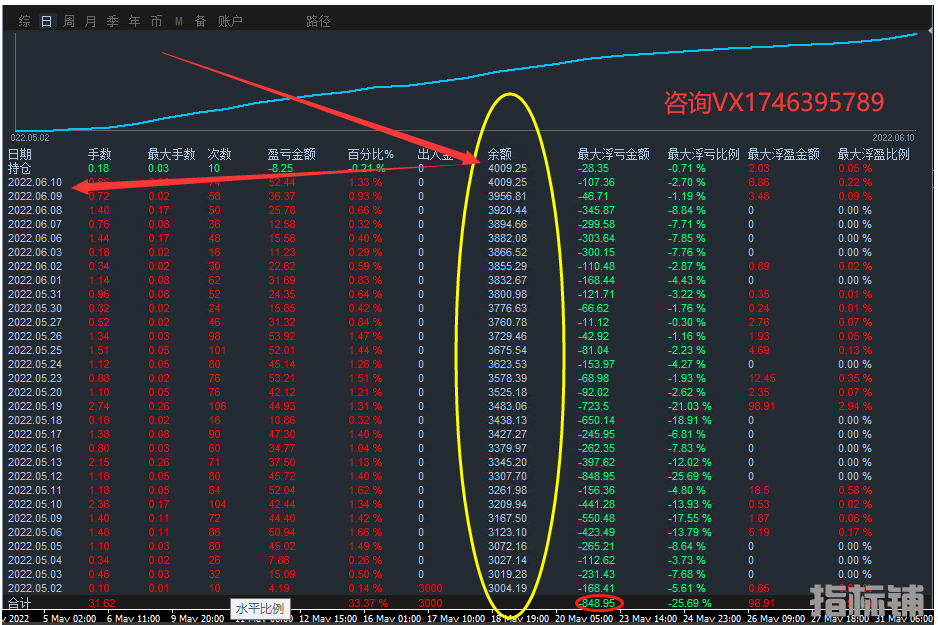Select the 2022.06.10 date row
Viewport: 938px width, 625px height.
click(35, 182)
